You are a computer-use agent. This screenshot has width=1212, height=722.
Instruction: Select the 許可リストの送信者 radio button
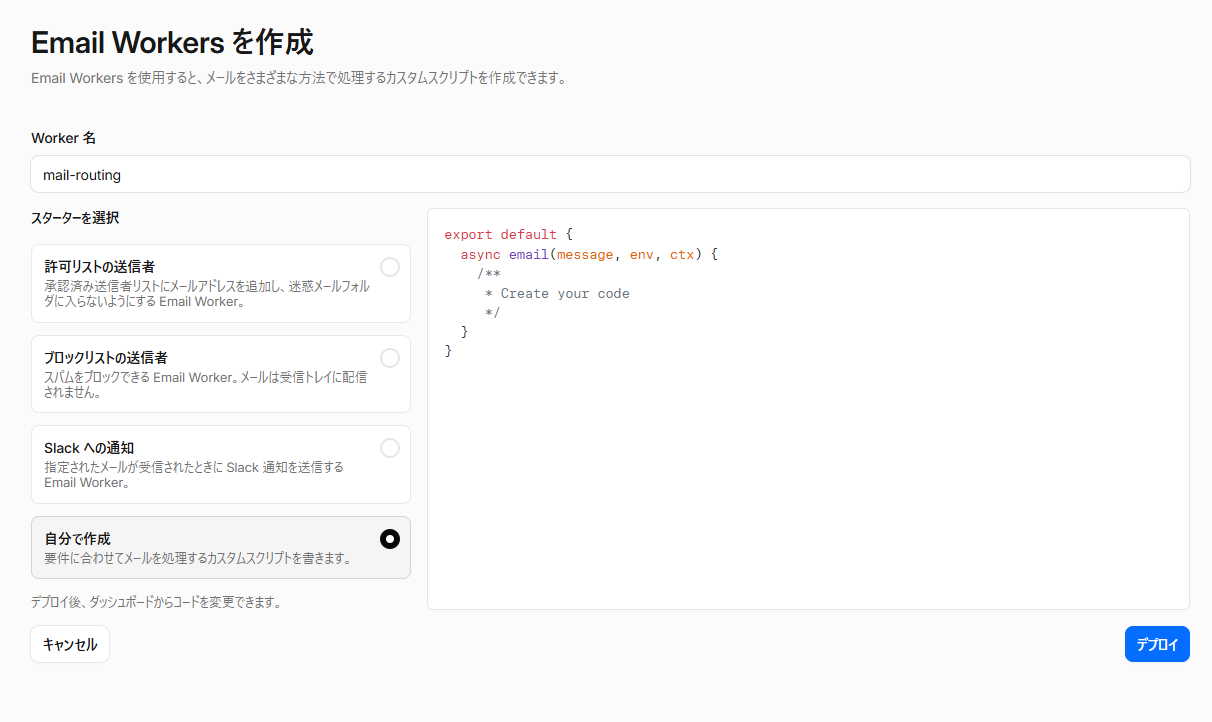coord(390,267)
